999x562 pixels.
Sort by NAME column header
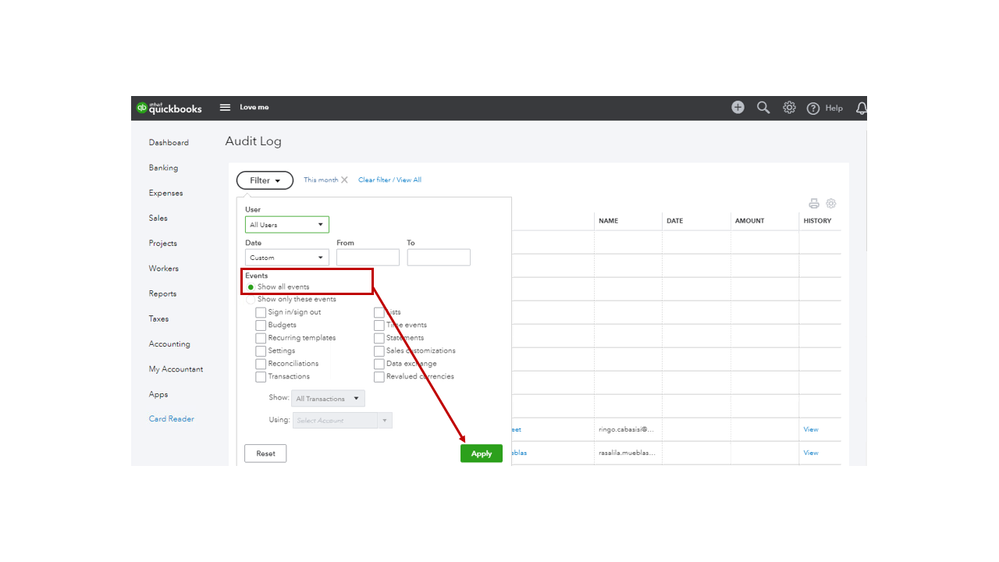(608, 220)
